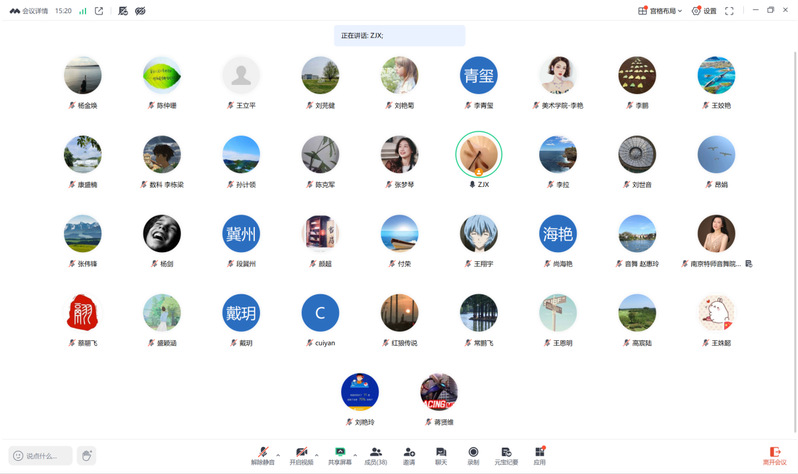798x474 pixels.
Task: Open the 成员(38) members panel
Action: coord(375,455)
